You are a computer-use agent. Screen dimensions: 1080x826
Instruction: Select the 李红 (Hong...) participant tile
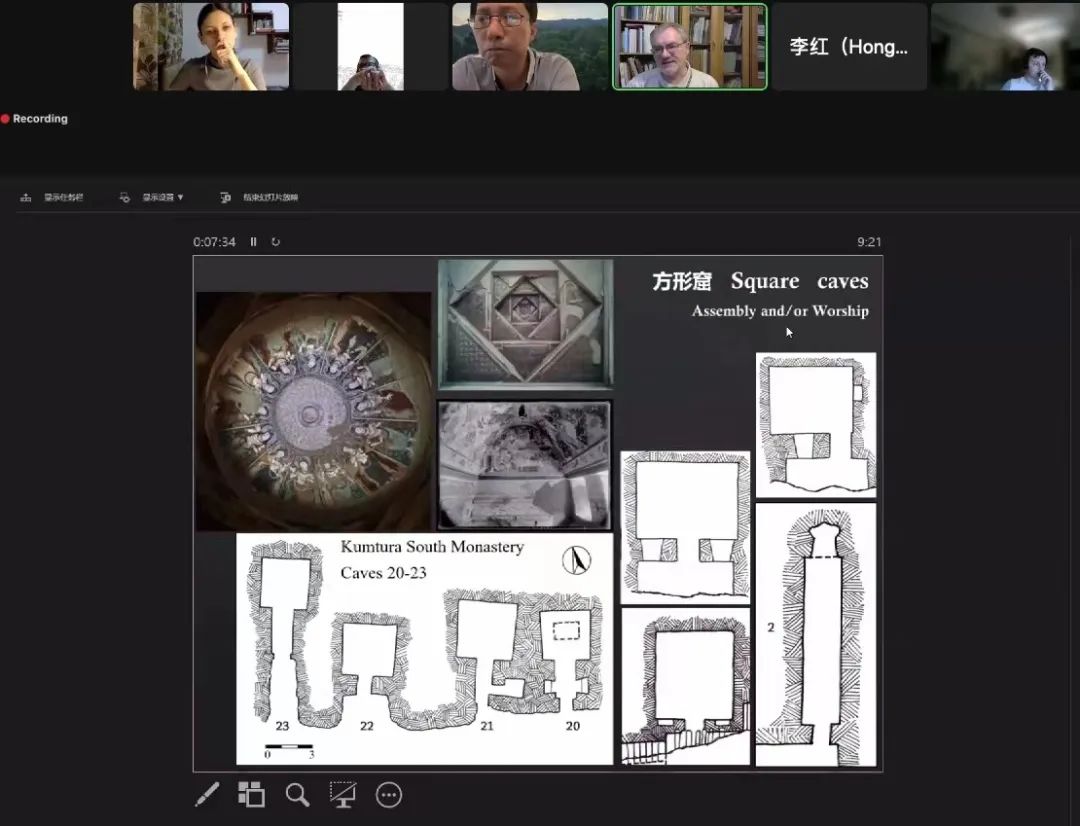click(849, 47)
